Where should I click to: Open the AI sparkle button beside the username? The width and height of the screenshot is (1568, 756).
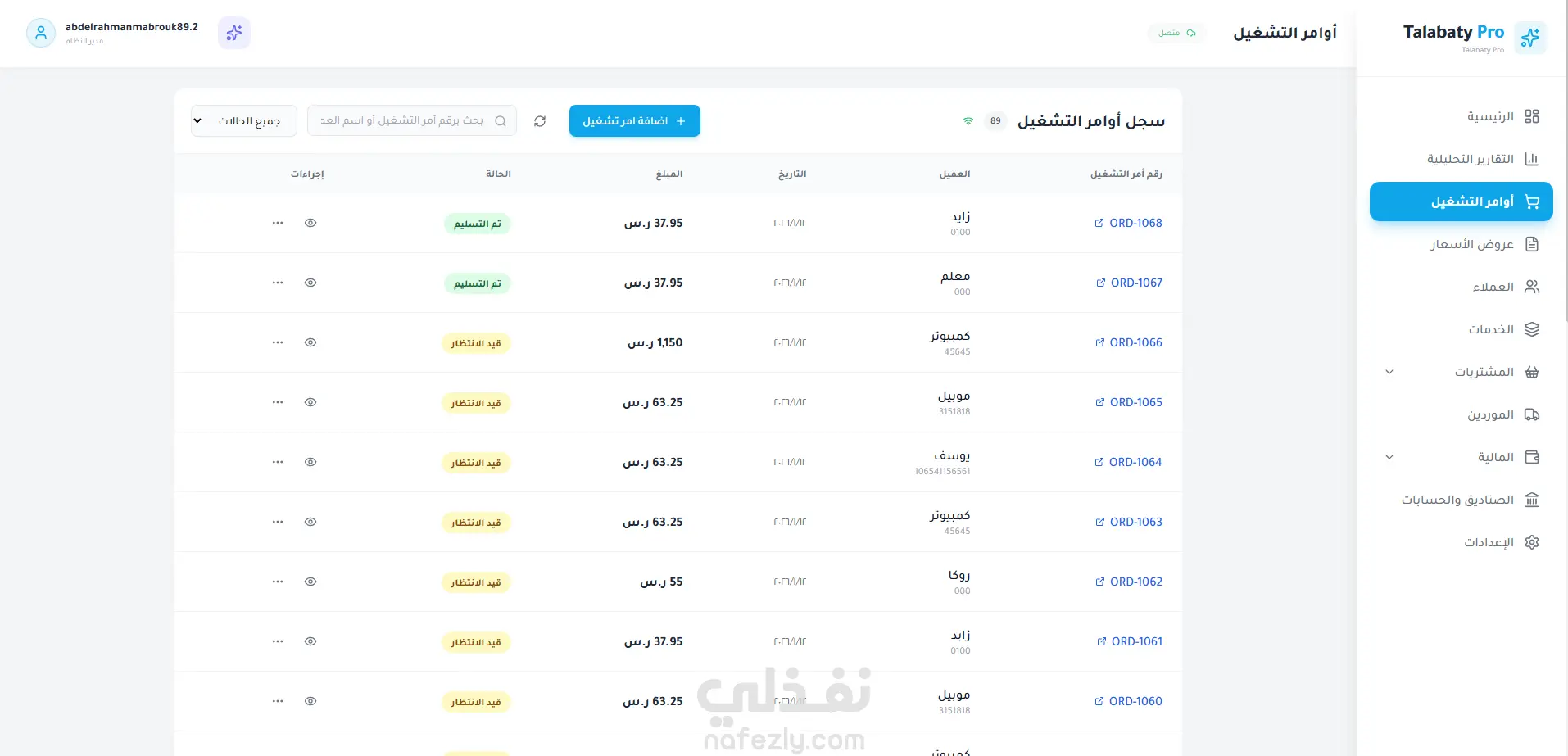click(234, 33)
